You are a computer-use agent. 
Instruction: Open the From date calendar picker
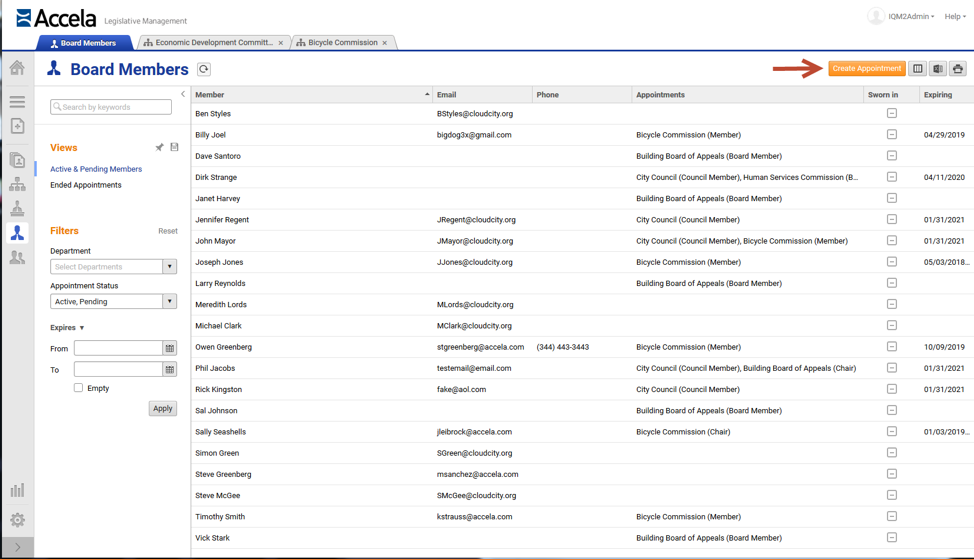(170, 348)
